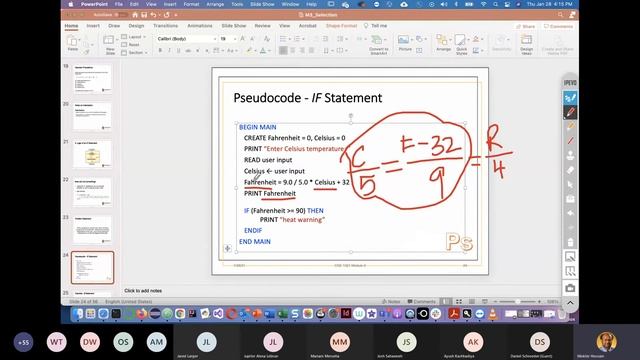
Task: Open Adobe Acrobat from the Dock
Action: (453, 313)
